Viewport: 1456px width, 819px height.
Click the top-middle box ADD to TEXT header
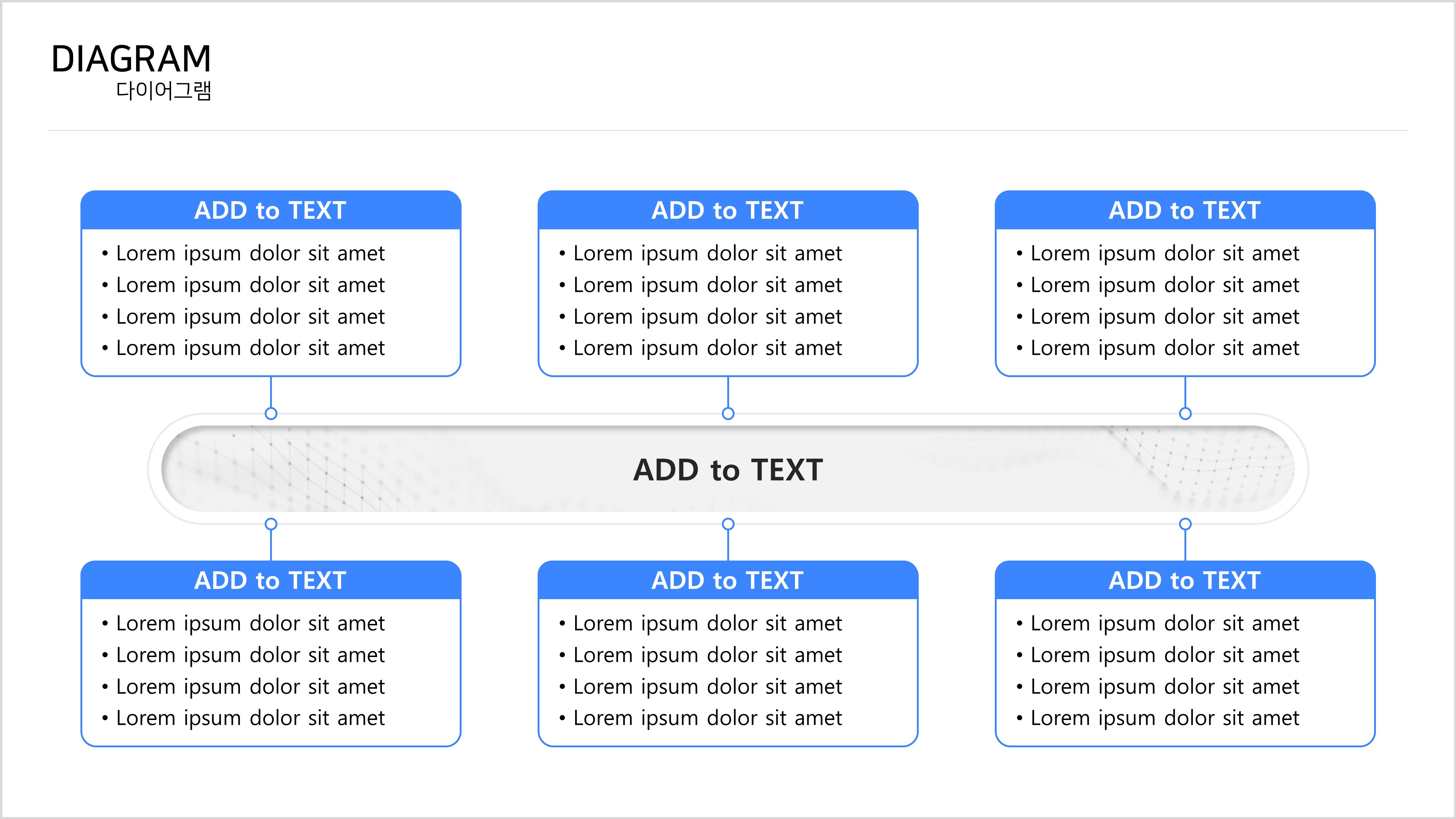click(728, 210)
